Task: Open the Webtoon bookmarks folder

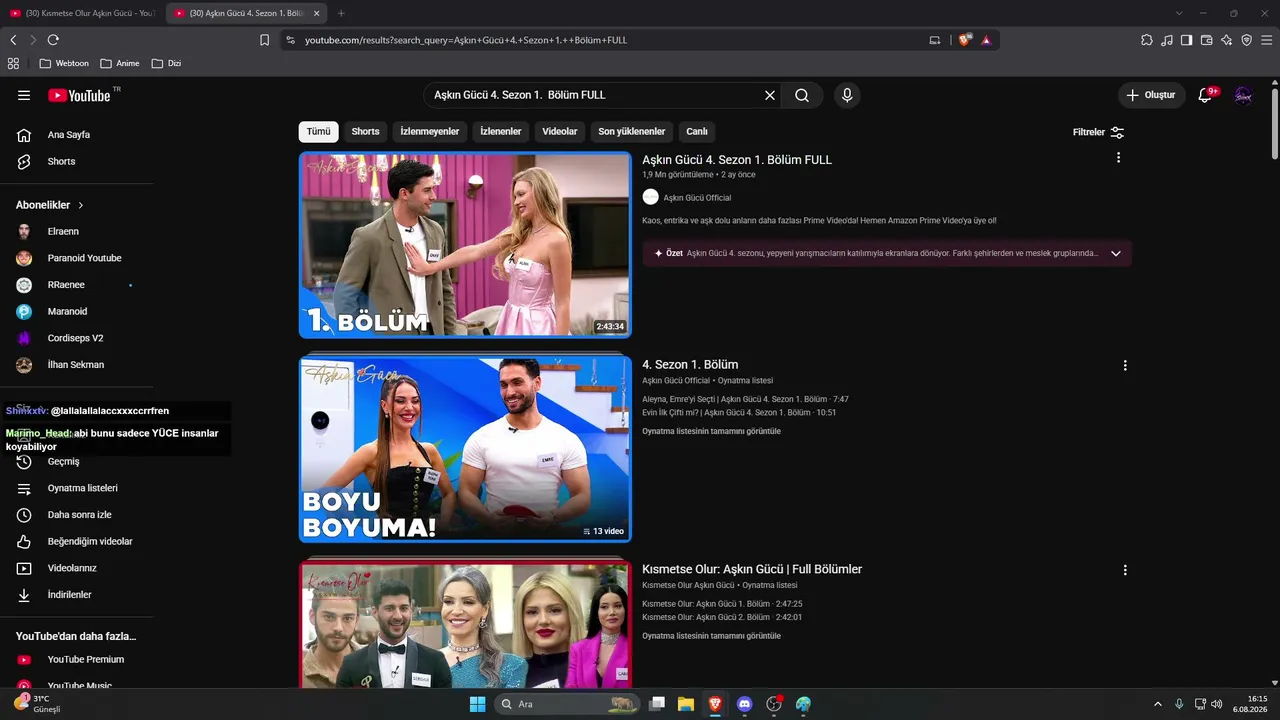Action: (64, 63)
